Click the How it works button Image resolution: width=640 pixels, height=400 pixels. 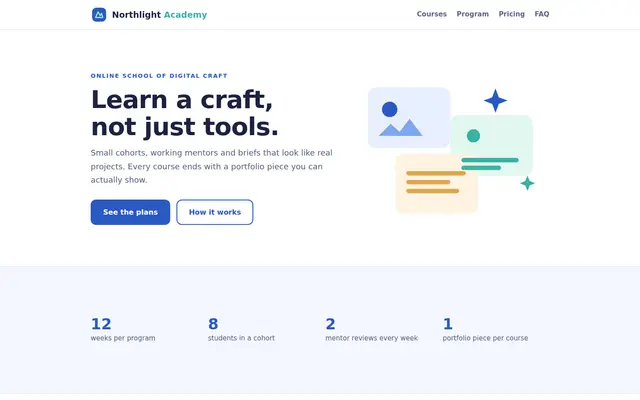tap(215, 212)
